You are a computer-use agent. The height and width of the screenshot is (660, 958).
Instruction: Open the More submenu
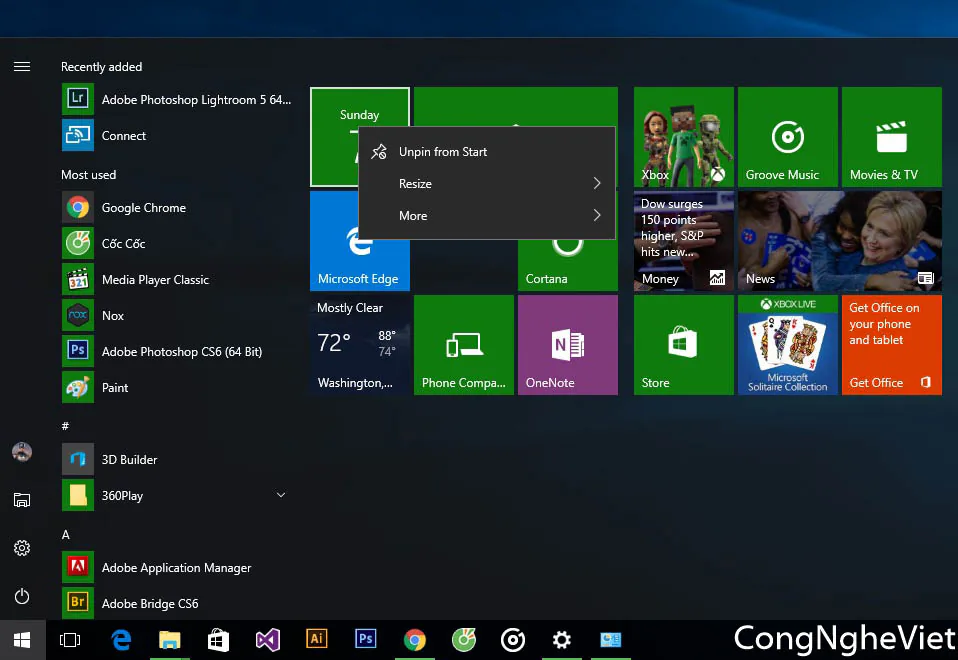tap(487, 215)
